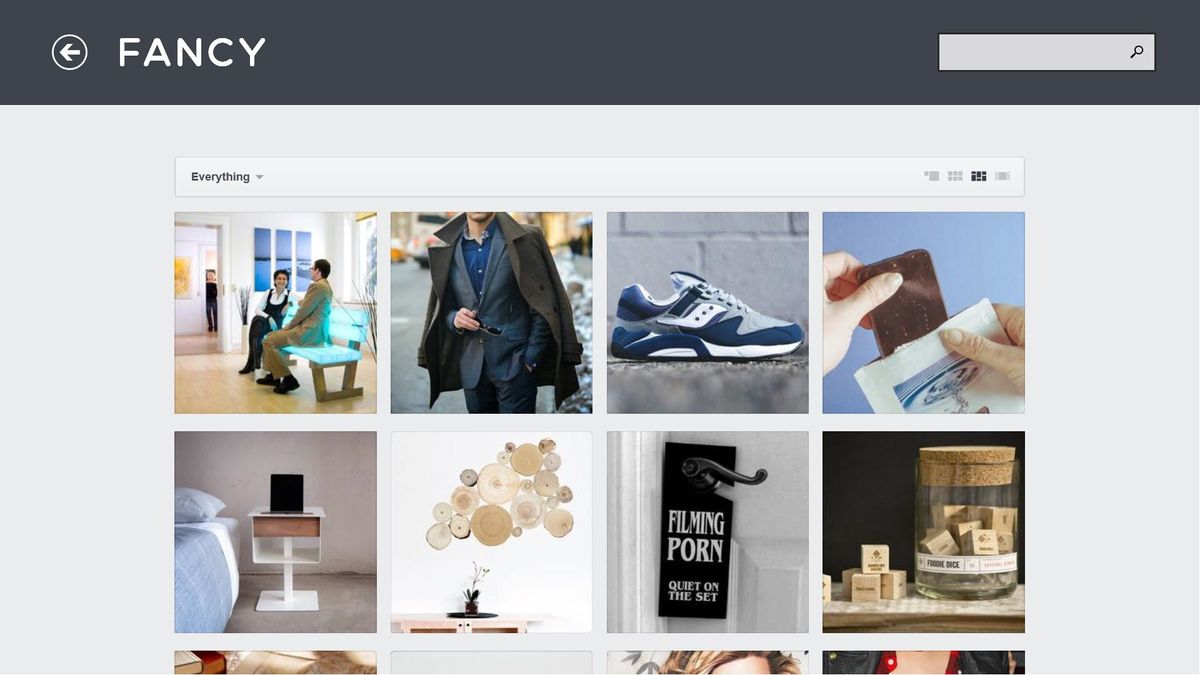Open the partially visible red jacket photo
Image resolution: width=1200 pixels, height=675 pixels.
(924, 663)
